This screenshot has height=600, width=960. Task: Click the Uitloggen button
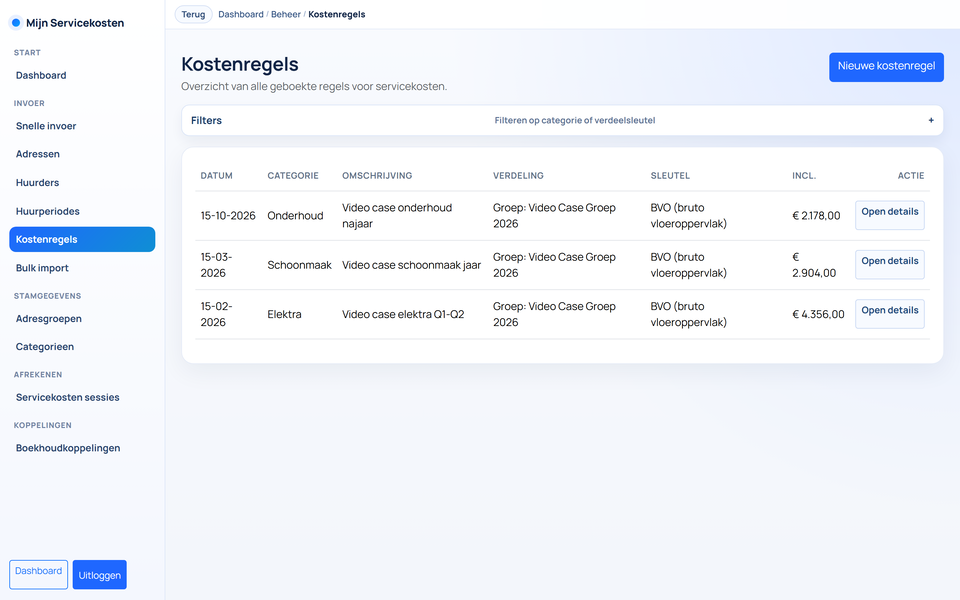click(99, 574)
